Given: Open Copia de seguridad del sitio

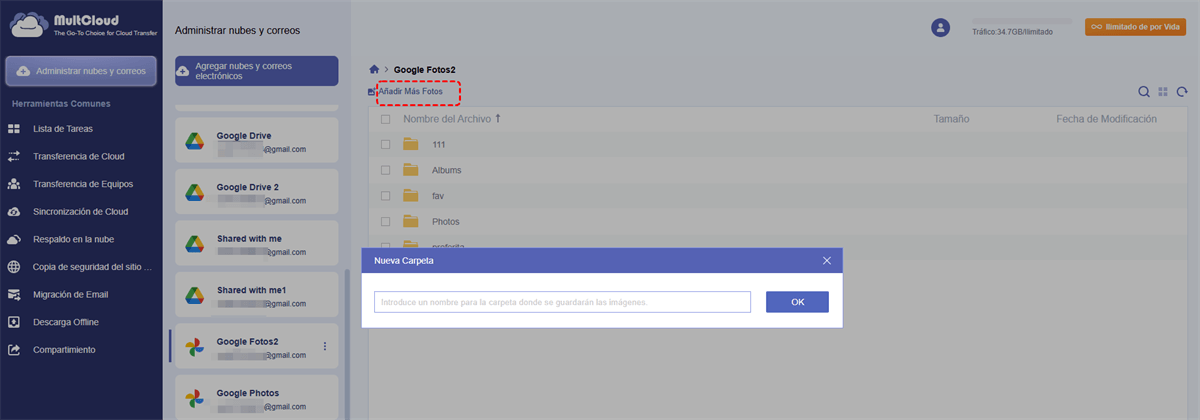Looking at the screenshot, I should tap(92, 267).
